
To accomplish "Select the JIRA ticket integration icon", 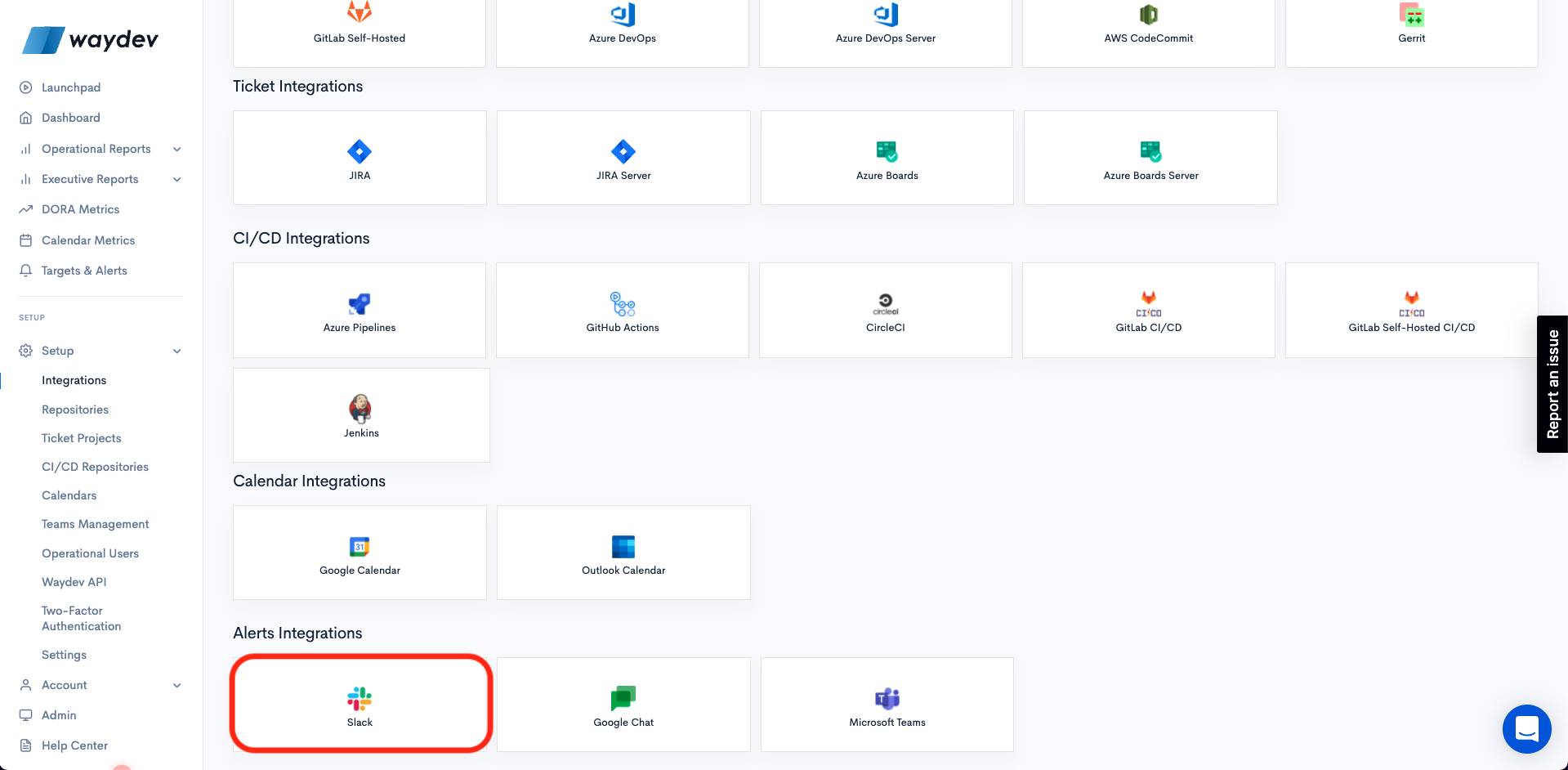I will tap(360, 151).
